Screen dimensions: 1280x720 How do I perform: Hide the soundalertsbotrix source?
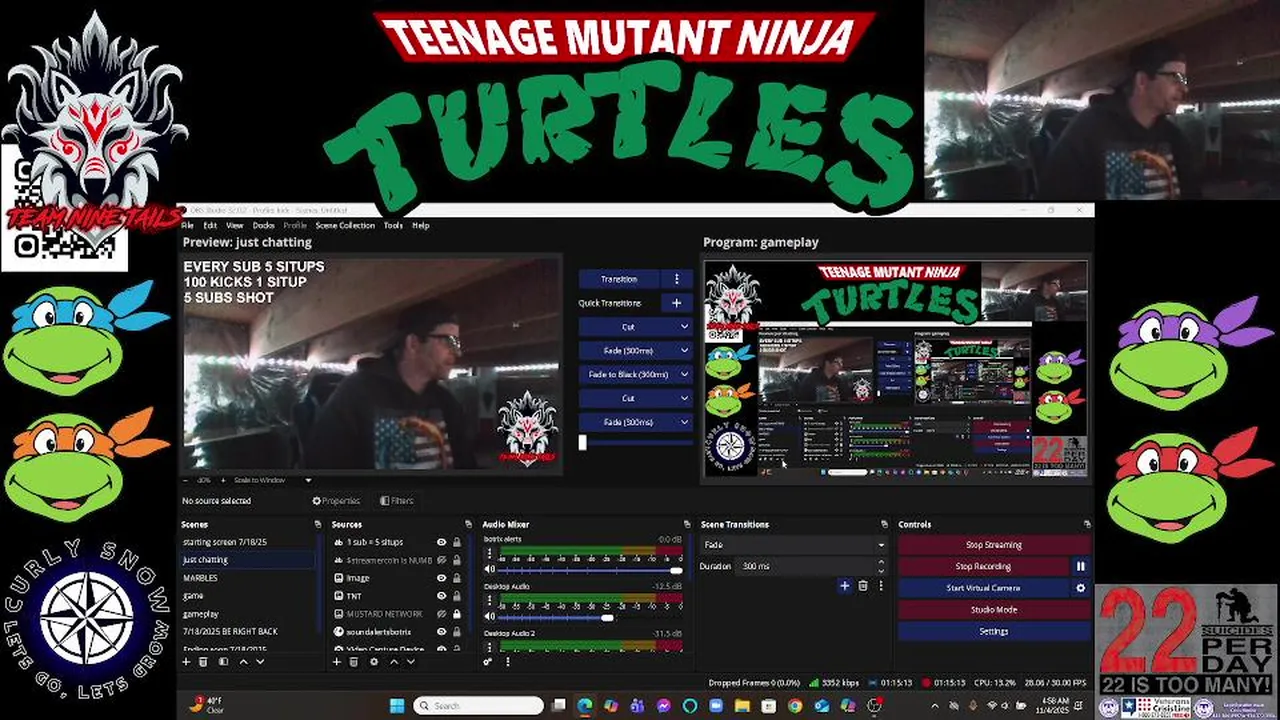(x=441, y=632)
